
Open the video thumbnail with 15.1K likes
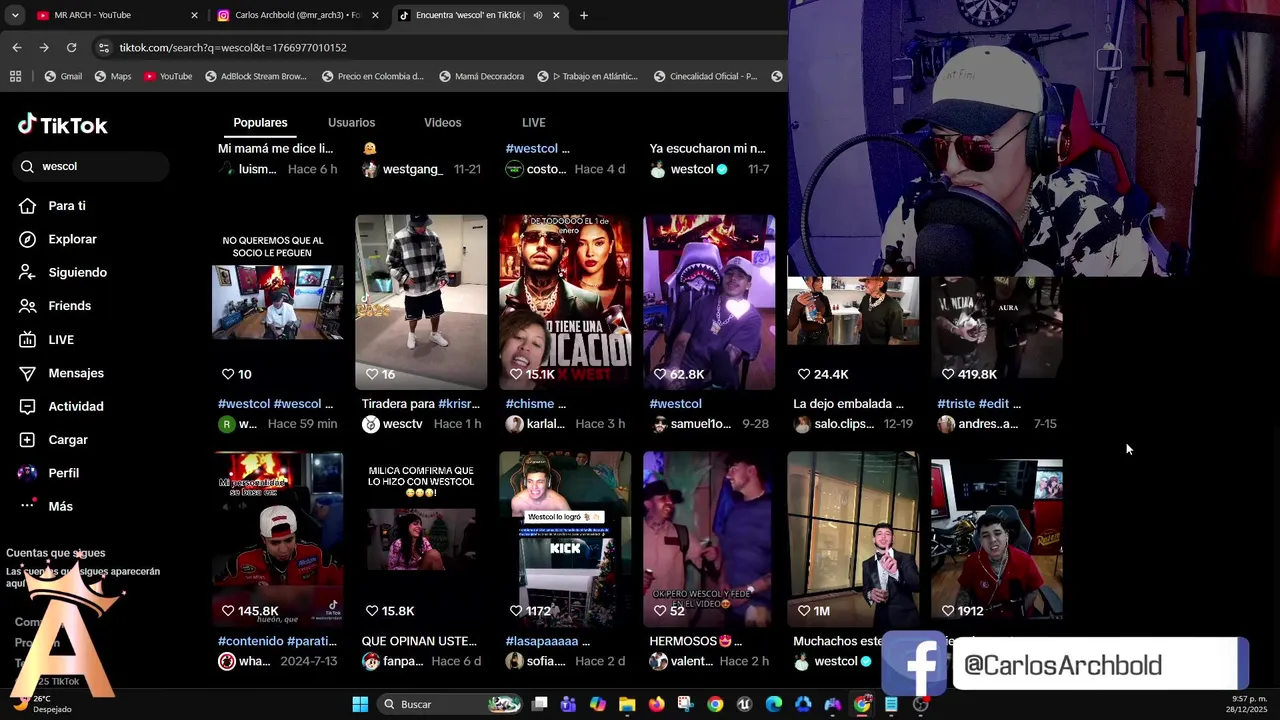[565, 302]
